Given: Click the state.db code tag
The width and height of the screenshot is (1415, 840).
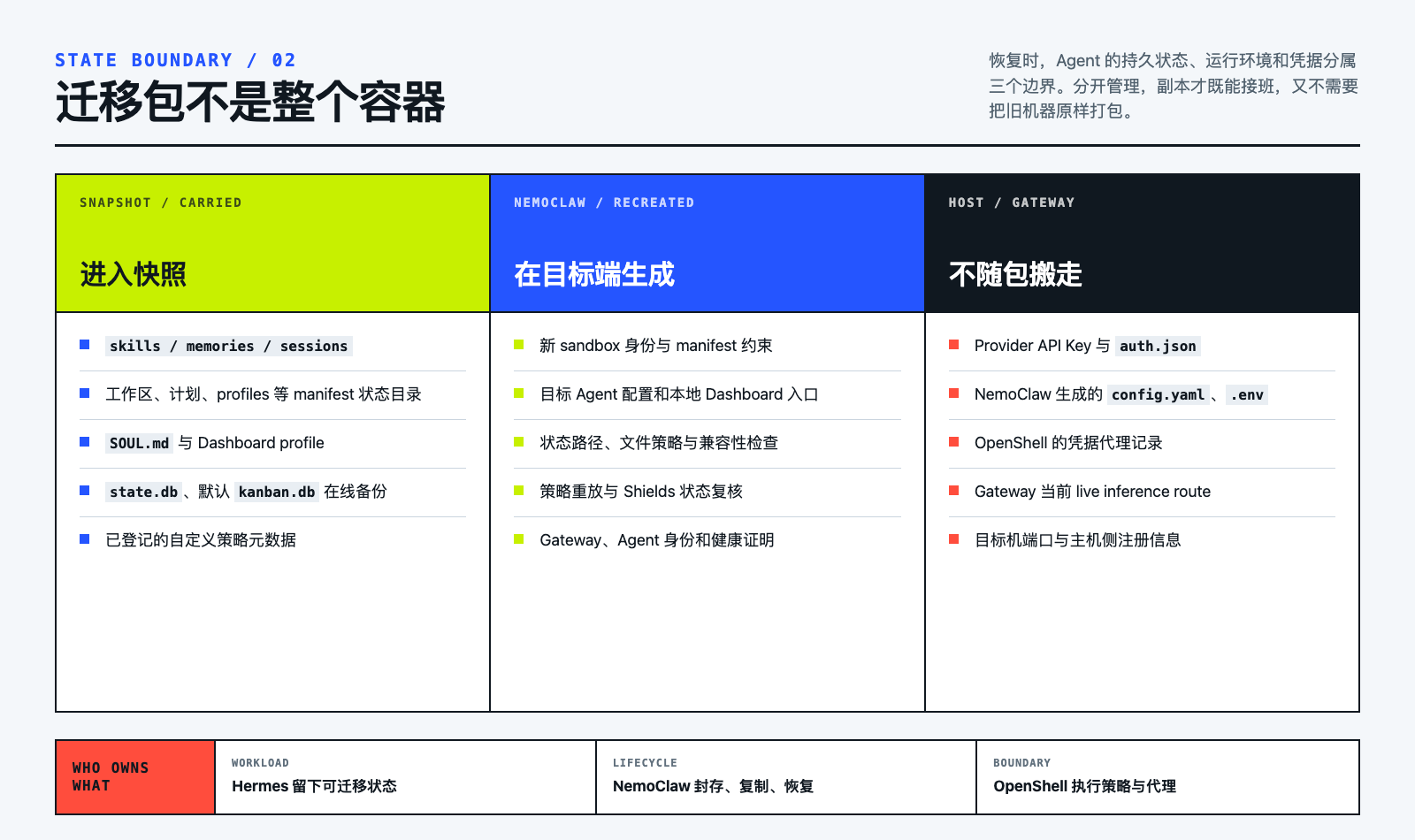Looking at the screenshot, I should click(143, 492).
